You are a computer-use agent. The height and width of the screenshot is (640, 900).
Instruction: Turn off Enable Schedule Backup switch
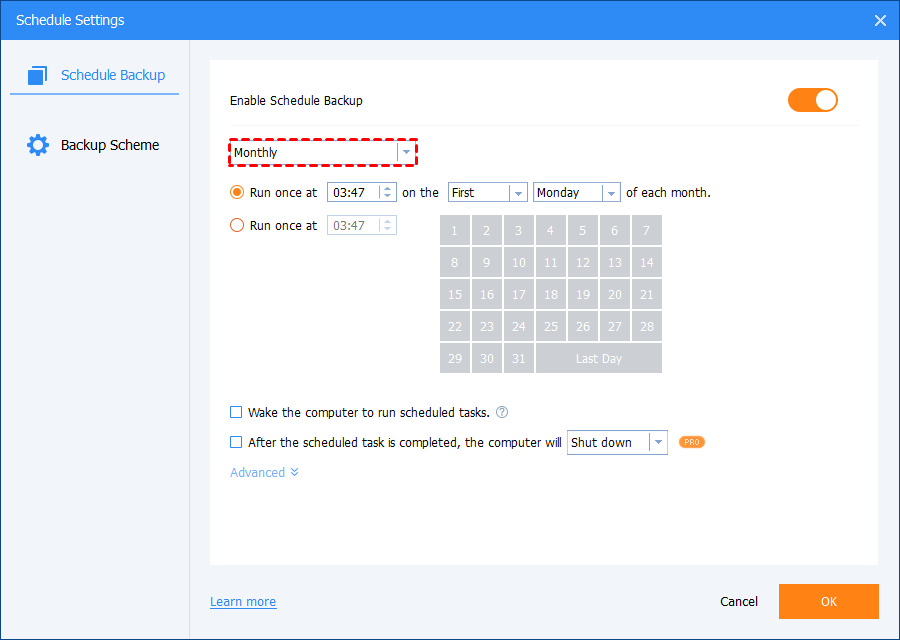[812, 100]
